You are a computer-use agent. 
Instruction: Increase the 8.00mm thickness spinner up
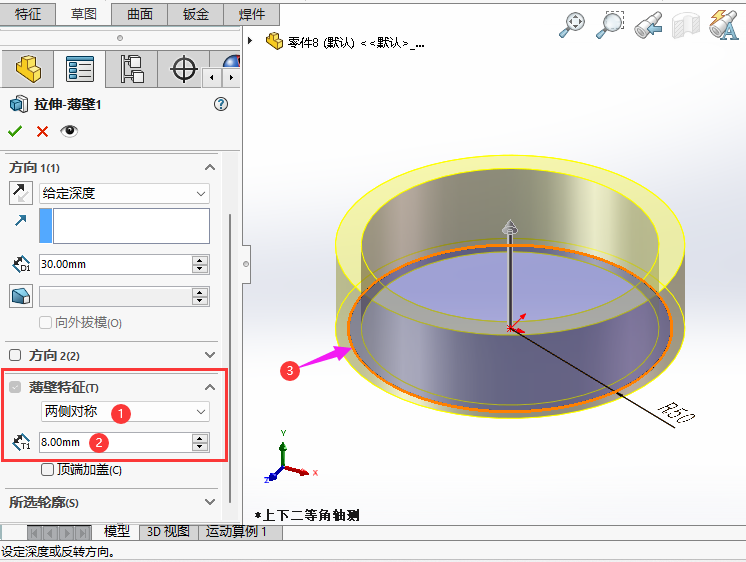coord(200,438)
